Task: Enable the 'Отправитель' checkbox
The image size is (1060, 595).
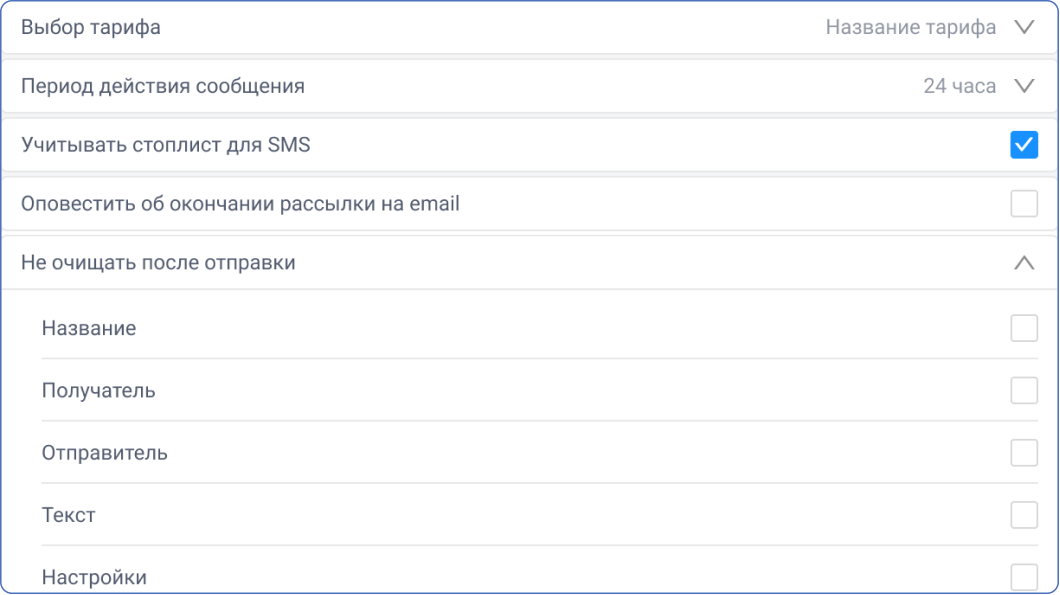Action: [1024, 452]
